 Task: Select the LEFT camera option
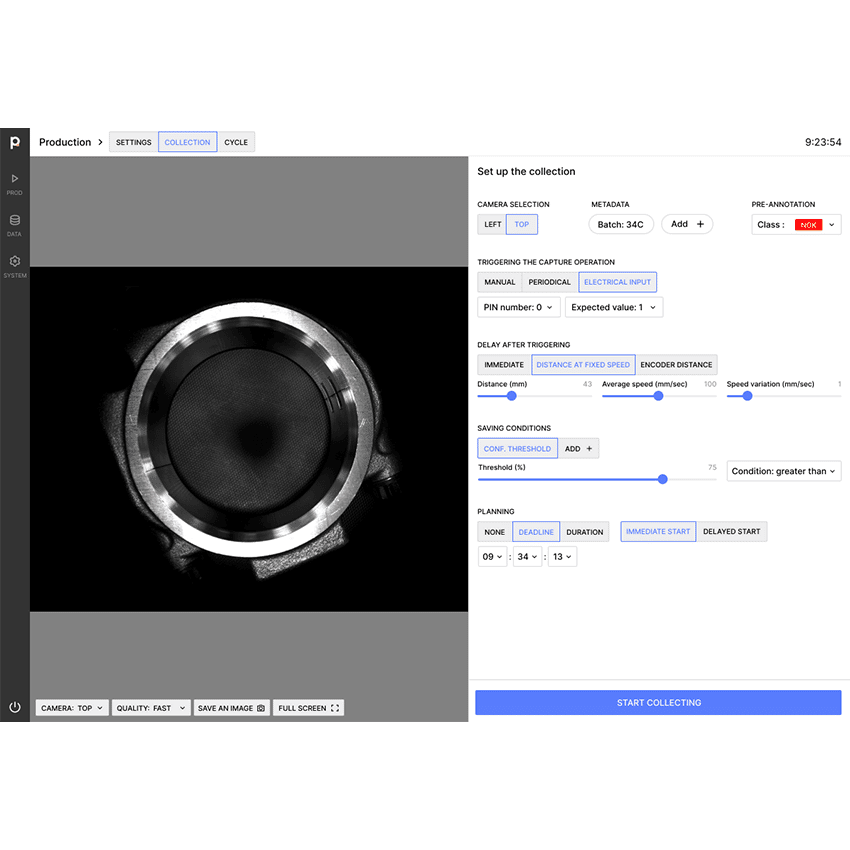(x=492, y=224)
